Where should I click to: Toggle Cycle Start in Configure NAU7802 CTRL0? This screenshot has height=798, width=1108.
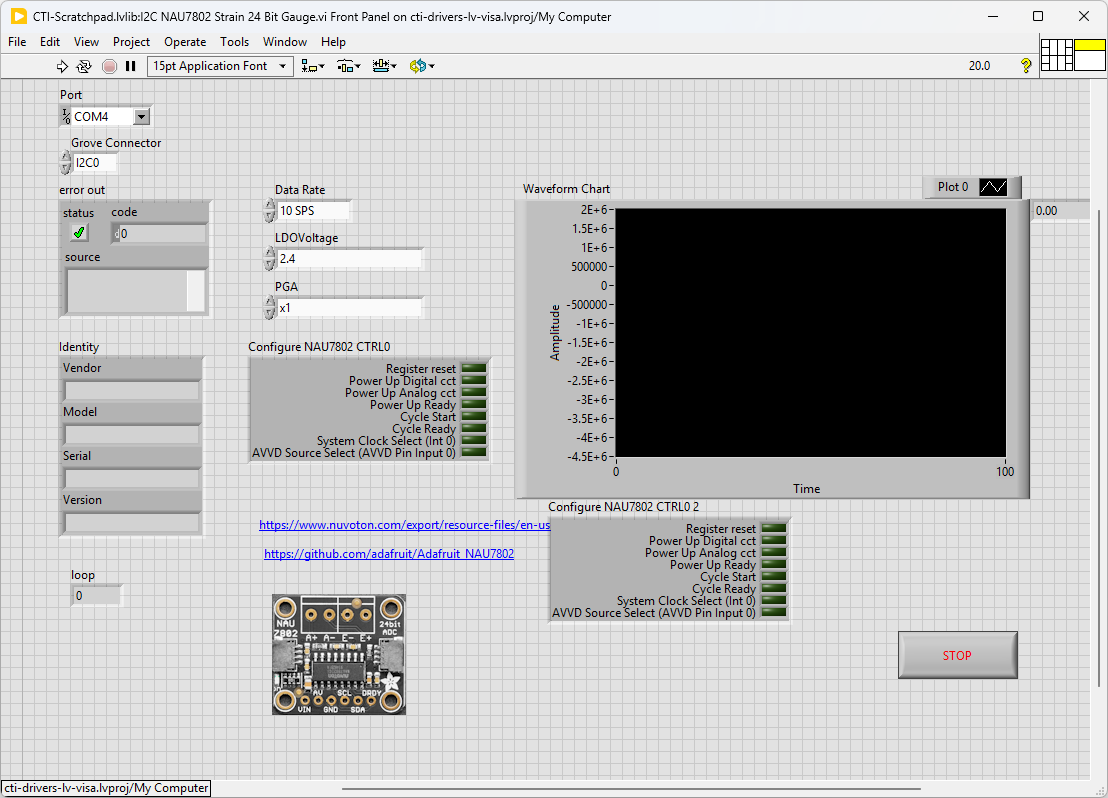[x=473, y=417]
